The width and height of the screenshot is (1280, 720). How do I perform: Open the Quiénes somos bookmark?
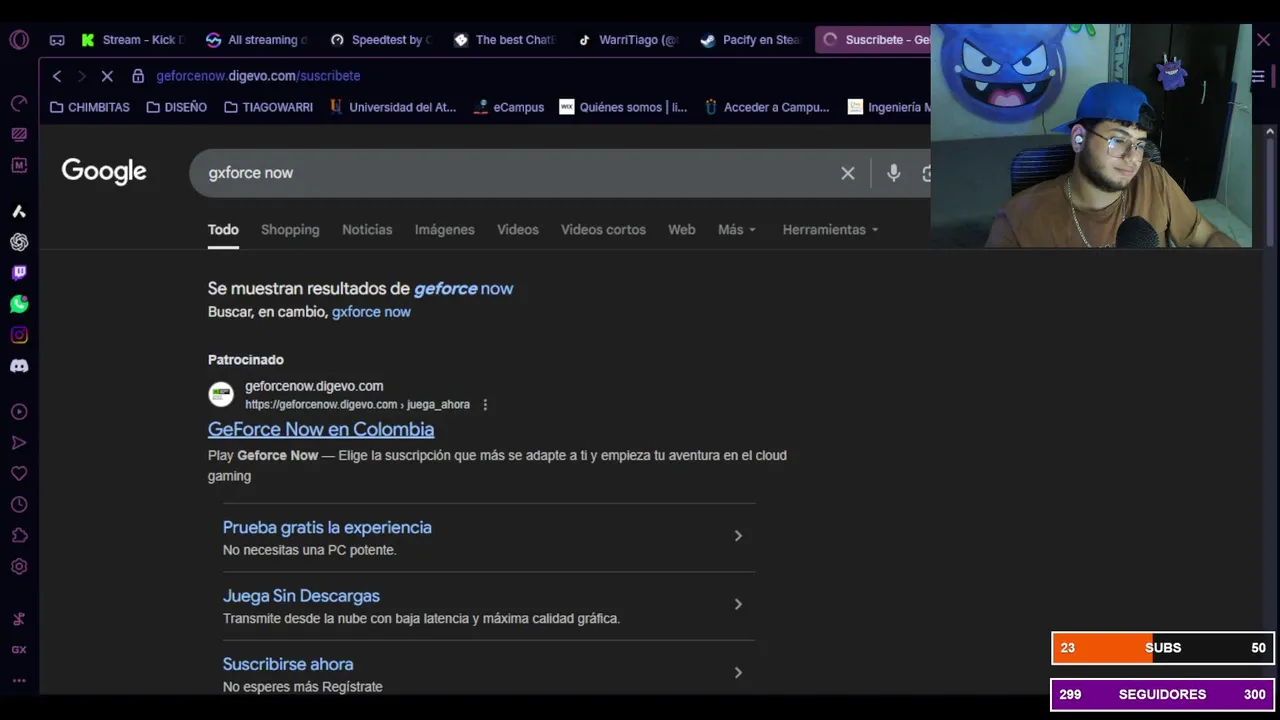[623, 107]
